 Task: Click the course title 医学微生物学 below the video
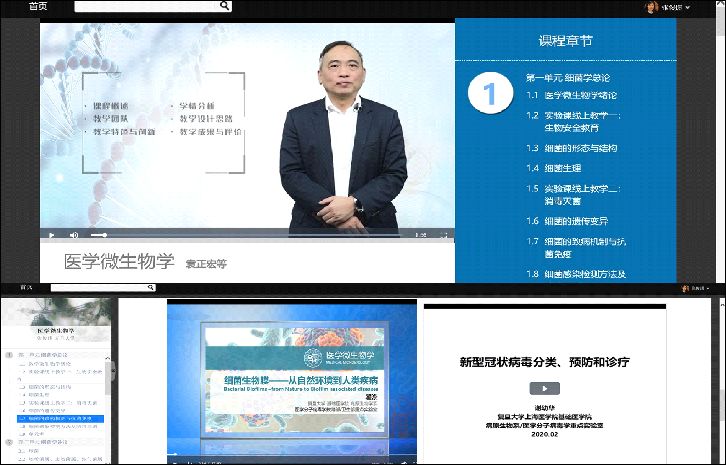(x=119, y=262)
